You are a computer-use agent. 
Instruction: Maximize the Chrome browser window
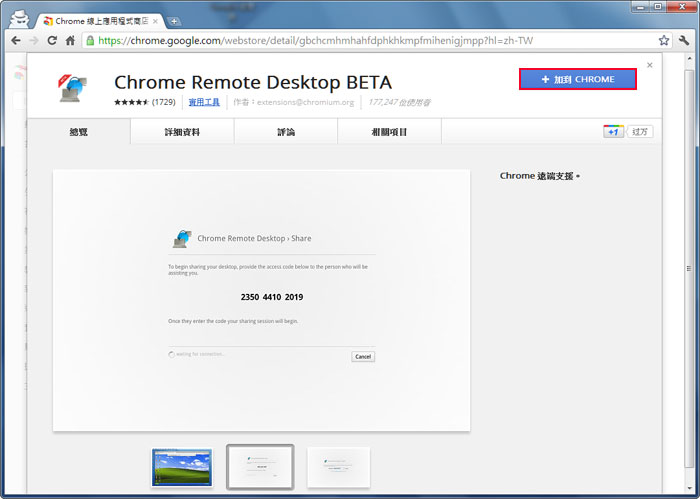[658, 7]
